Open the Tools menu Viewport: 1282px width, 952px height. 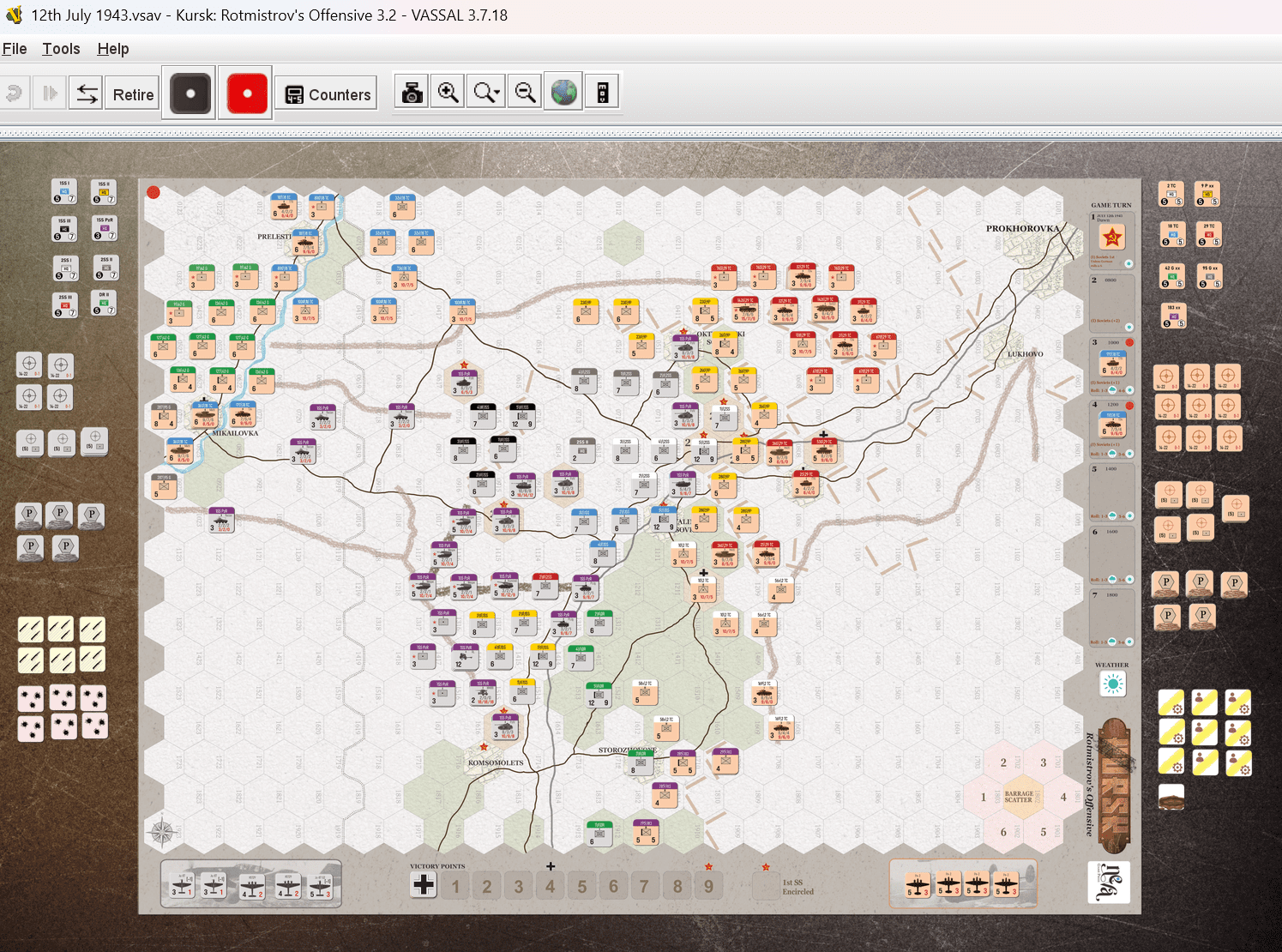(61, 49)
